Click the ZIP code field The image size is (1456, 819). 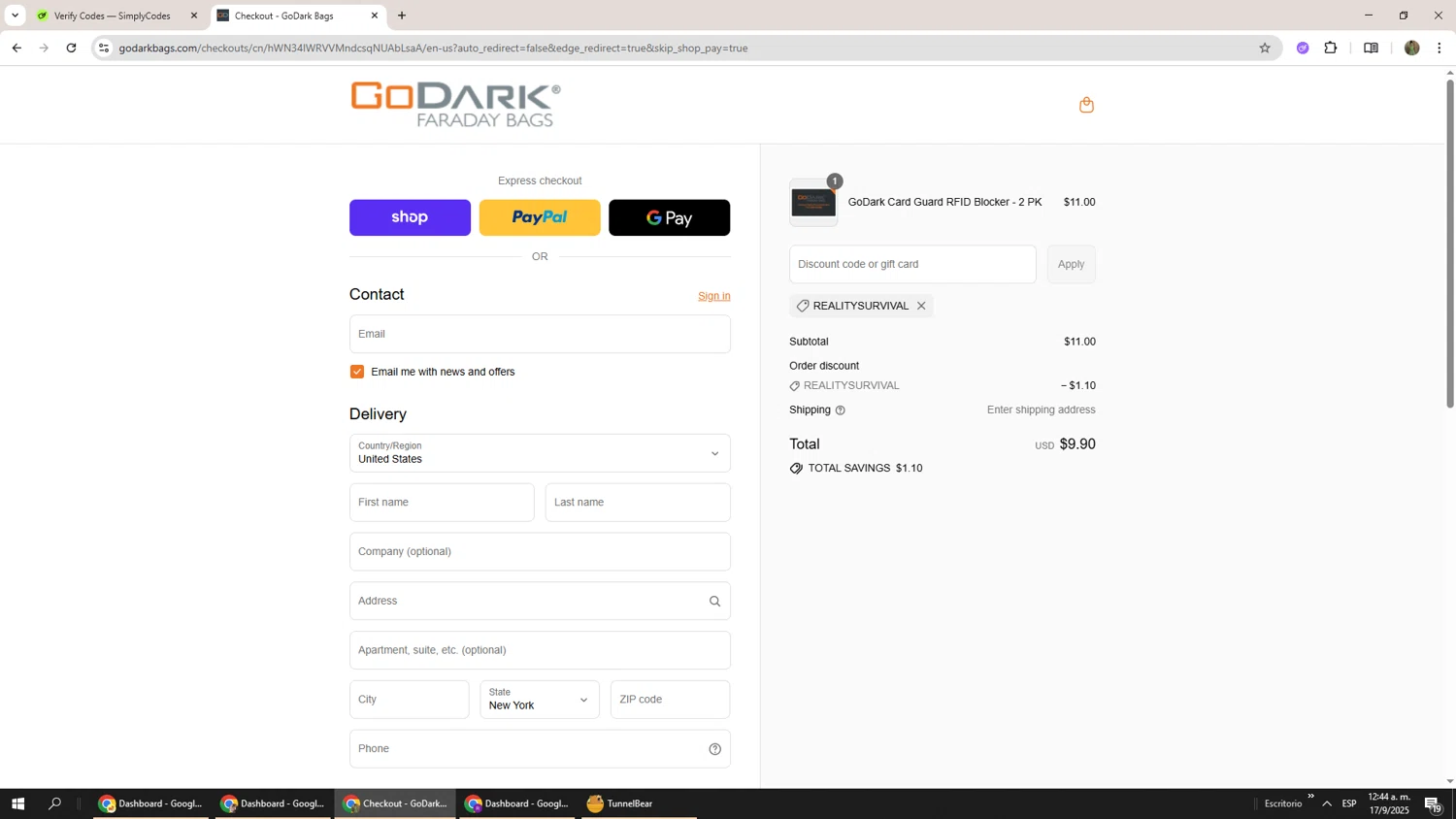pyautogui.click(x=670, y=700)
